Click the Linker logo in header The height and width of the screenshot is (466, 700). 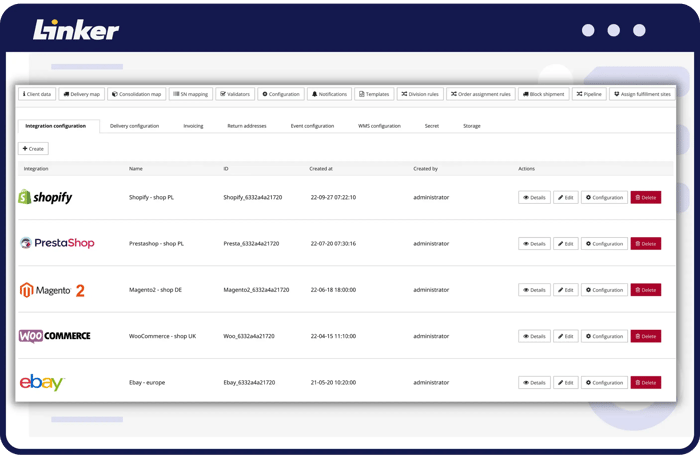click(x=76, y=30)
